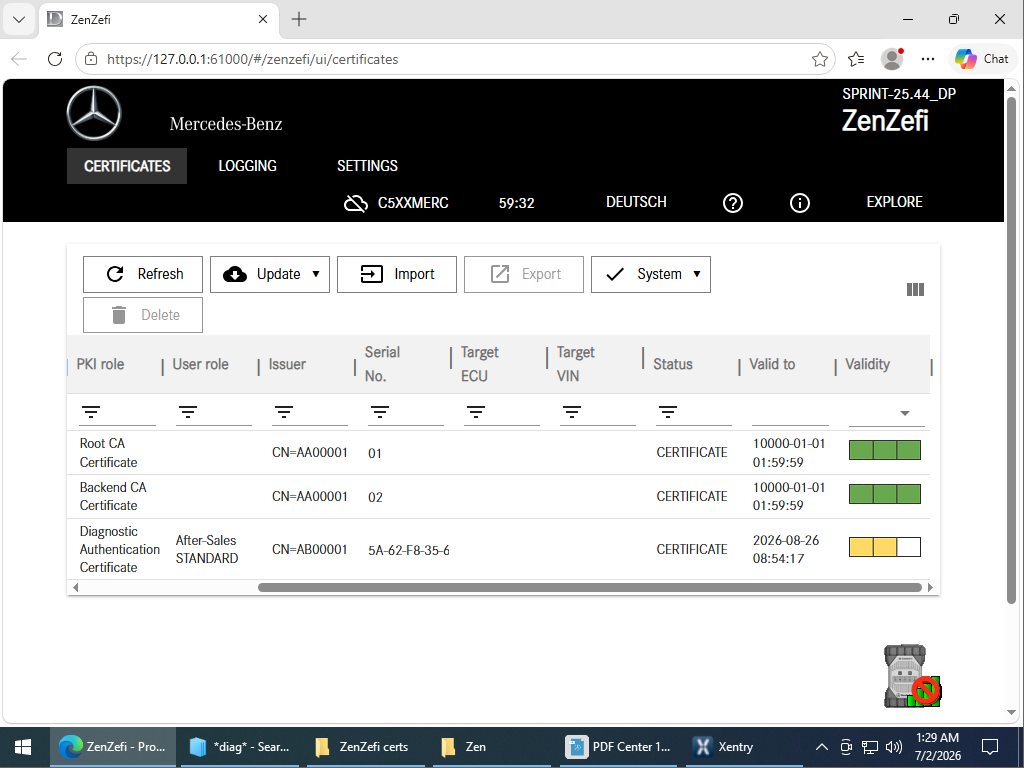Click the Refresh button
Image resolution: width=1024 pixels, height=768 pixels.
(143, 274)
